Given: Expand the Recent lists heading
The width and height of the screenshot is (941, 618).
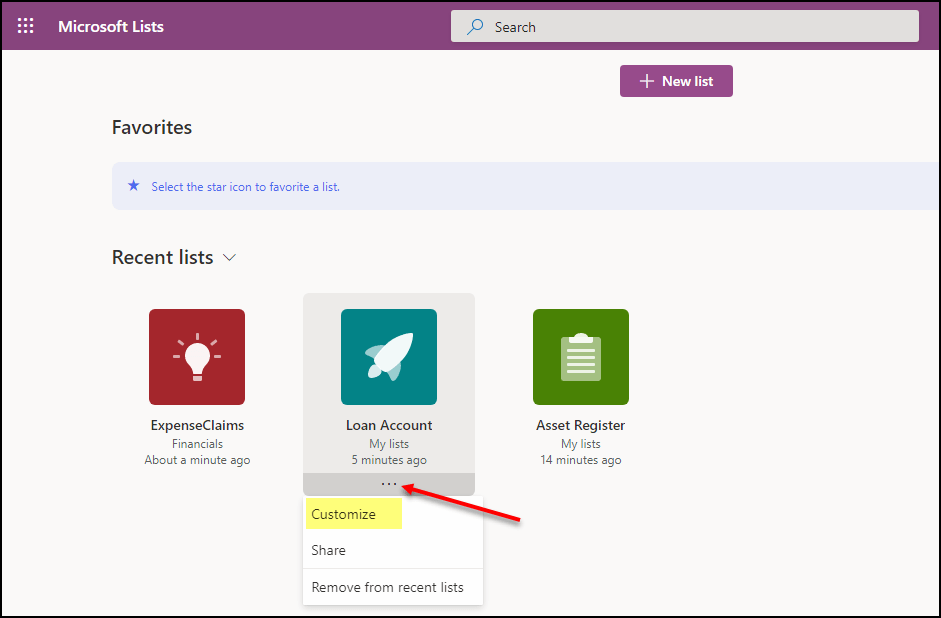Looking at the screenshot, I should click(x=162, y=257).
